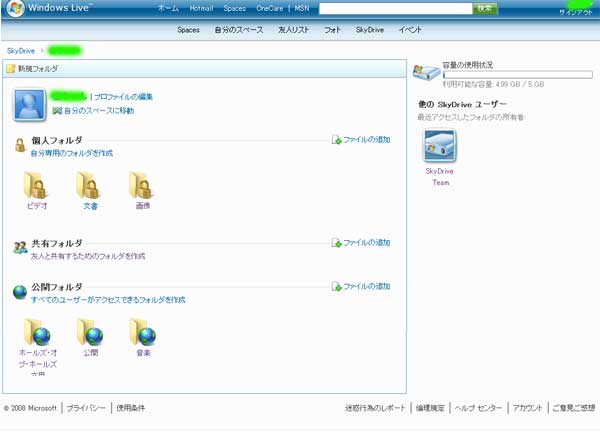Click the padlock icon beside 個人フォルダ
Viewport: 600px width, 436px height.
20,145
